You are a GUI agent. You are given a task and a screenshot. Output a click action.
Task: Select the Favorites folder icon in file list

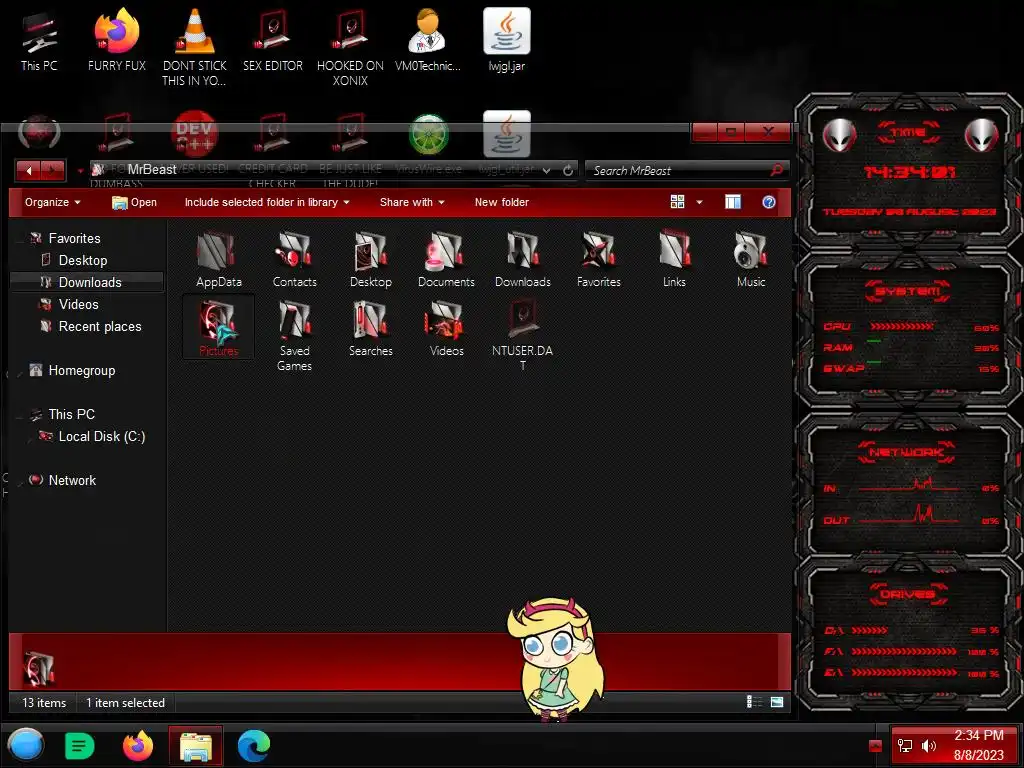598,259
